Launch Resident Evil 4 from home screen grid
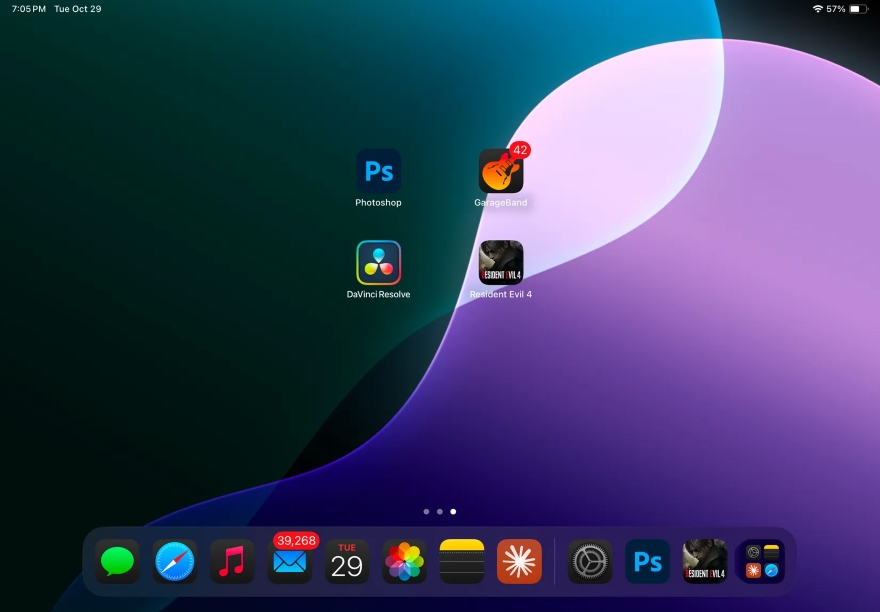 tap(501, 262)
